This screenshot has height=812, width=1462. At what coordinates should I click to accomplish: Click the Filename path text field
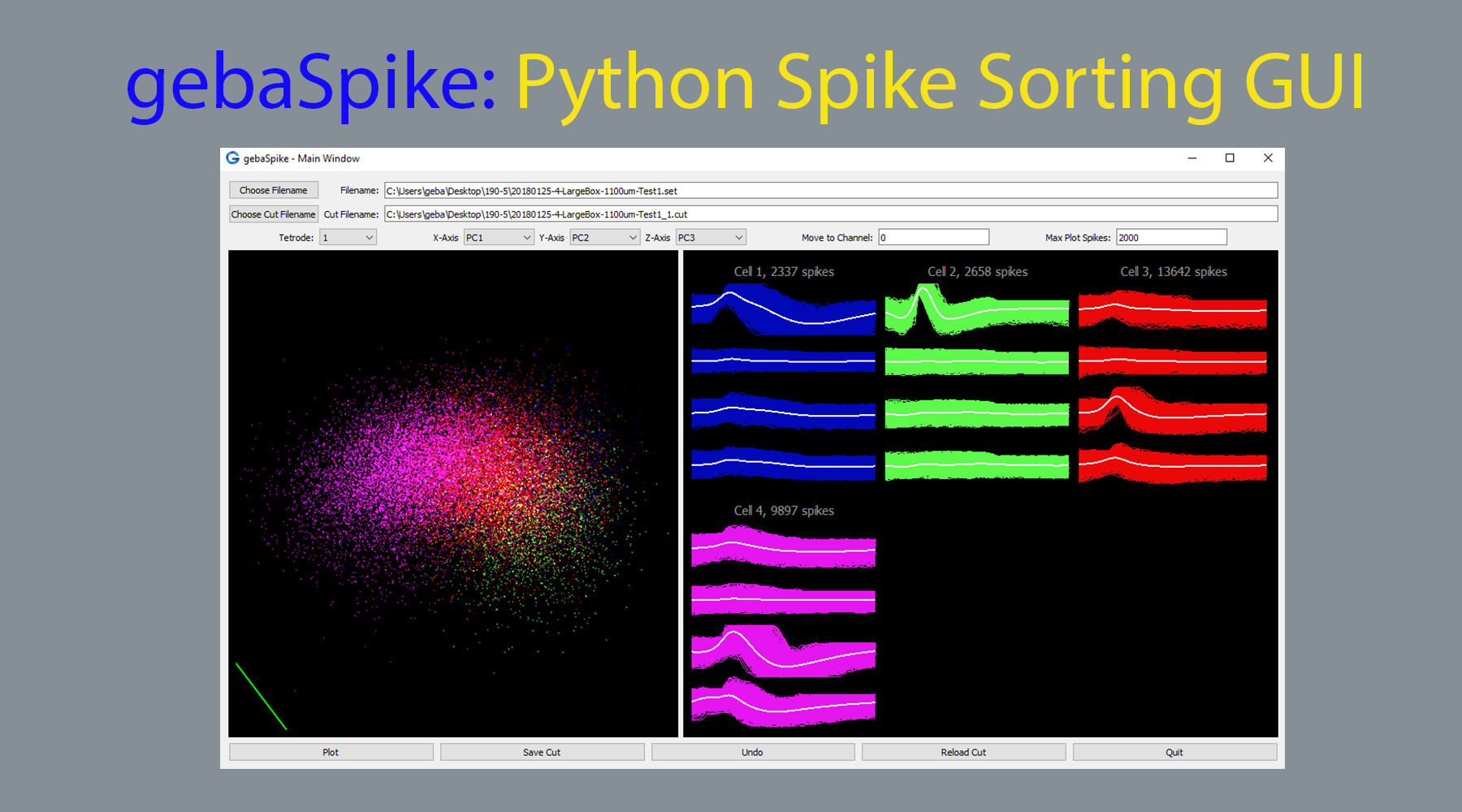click(830, 191)
